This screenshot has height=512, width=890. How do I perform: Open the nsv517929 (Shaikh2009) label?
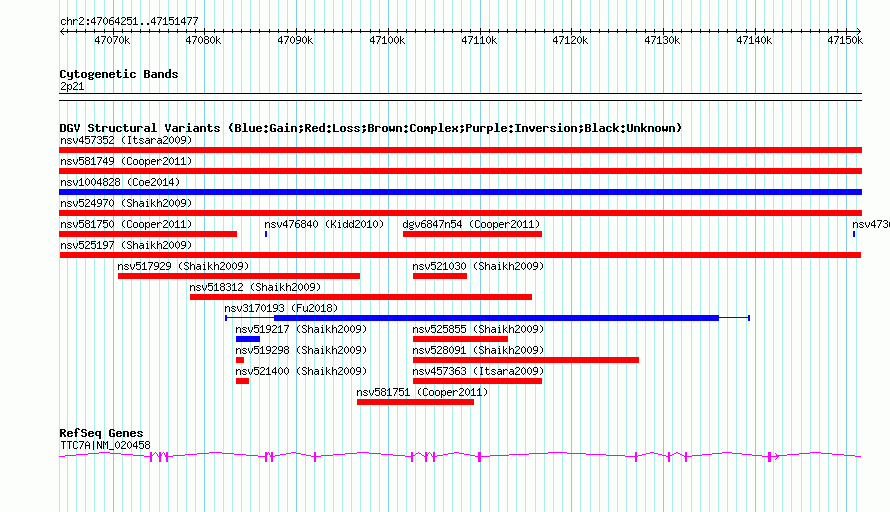pos(183,266)
